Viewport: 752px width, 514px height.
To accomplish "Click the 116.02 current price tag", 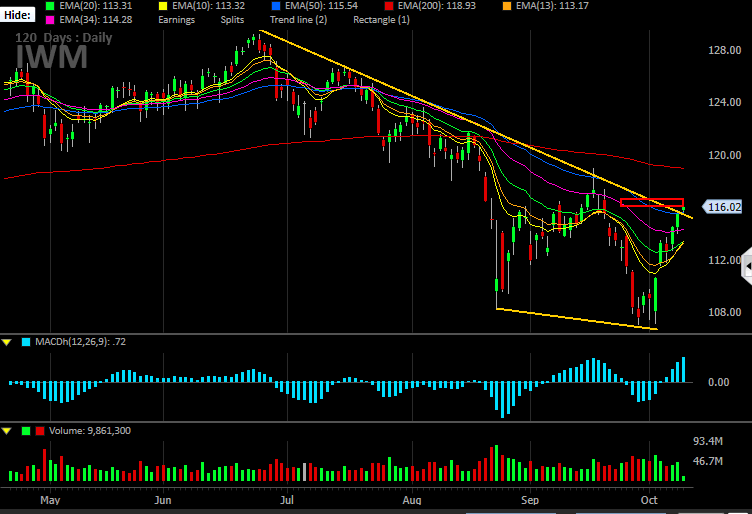I will pyautogui.click(x=722, y=207).
